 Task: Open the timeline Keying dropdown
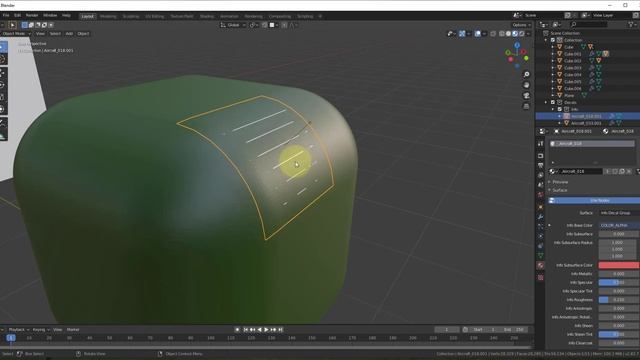41,329
